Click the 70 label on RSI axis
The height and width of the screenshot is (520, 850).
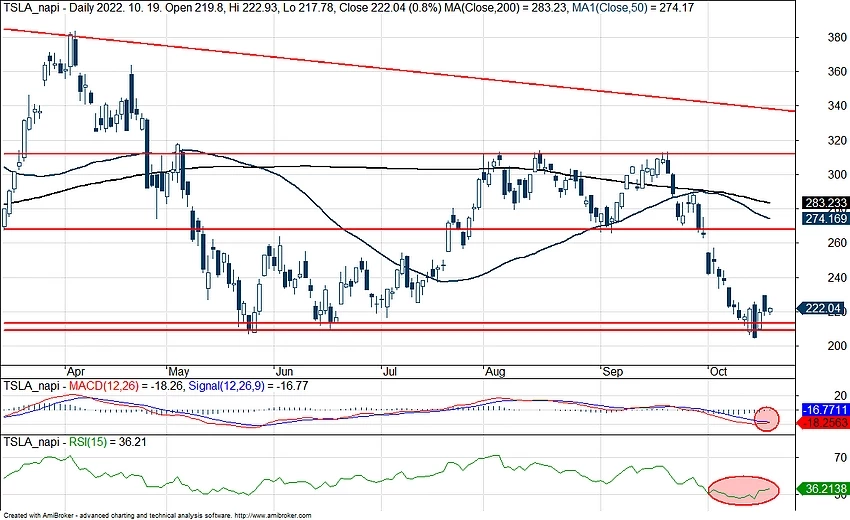coord(840,458)
